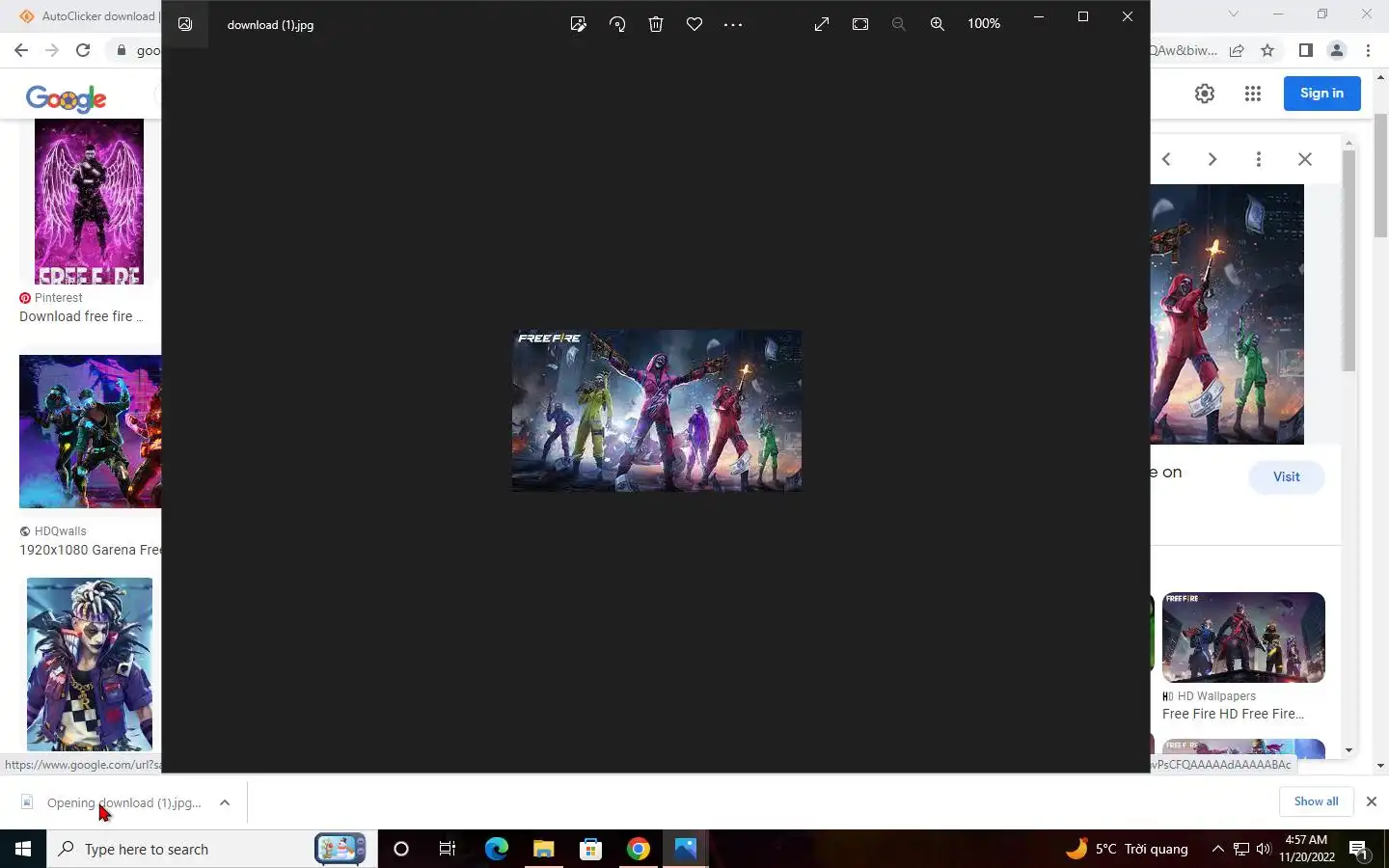This screenshot has height=868, width=1389.
Task: Open See more menu in Photos
Action: [733, 24]
